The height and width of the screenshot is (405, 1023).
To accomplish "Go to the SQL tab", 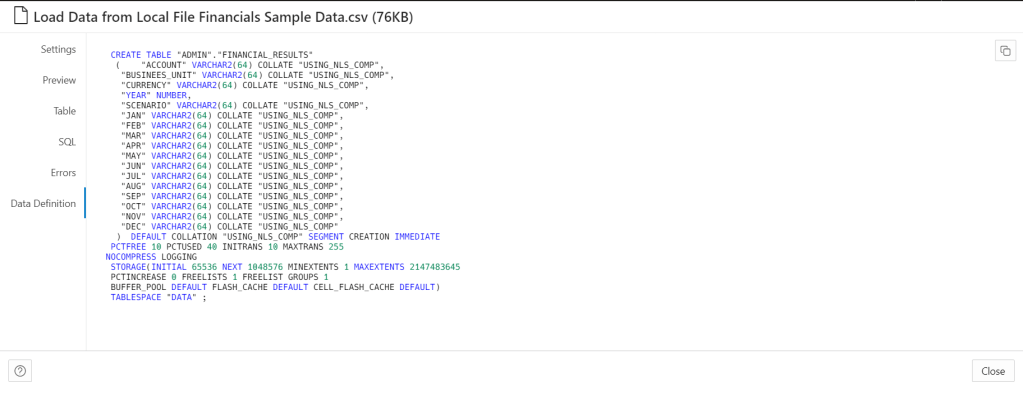I will (67, 142).
